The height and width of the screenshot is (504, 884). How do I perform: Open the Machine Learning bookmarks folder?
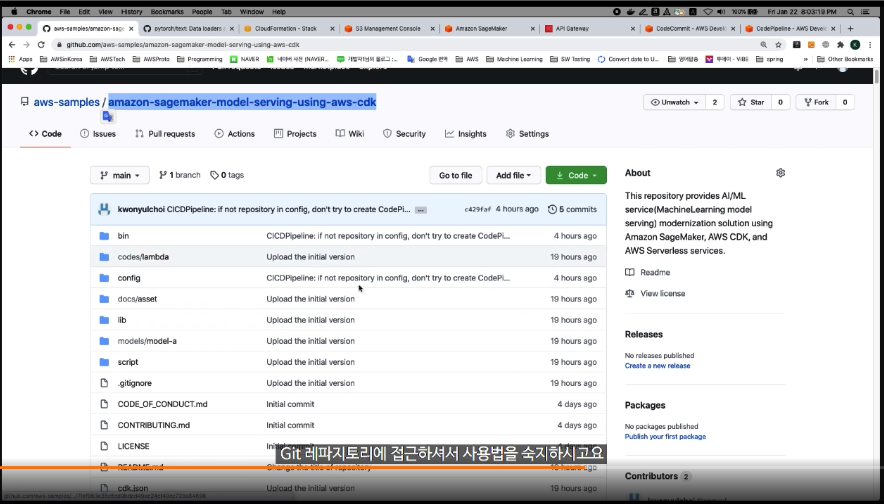click(514, 59)
